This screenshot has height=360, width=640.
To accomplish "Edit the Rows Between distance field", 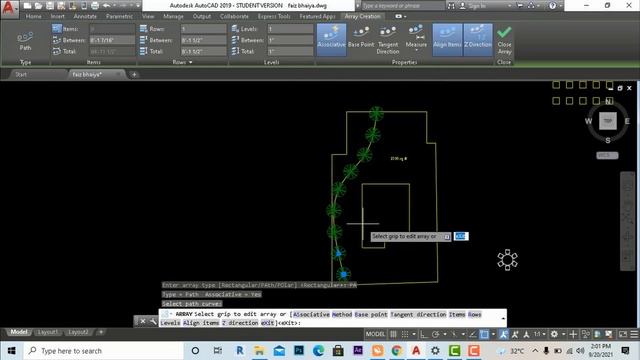I will pyautogui.click(x=203, y=40).
